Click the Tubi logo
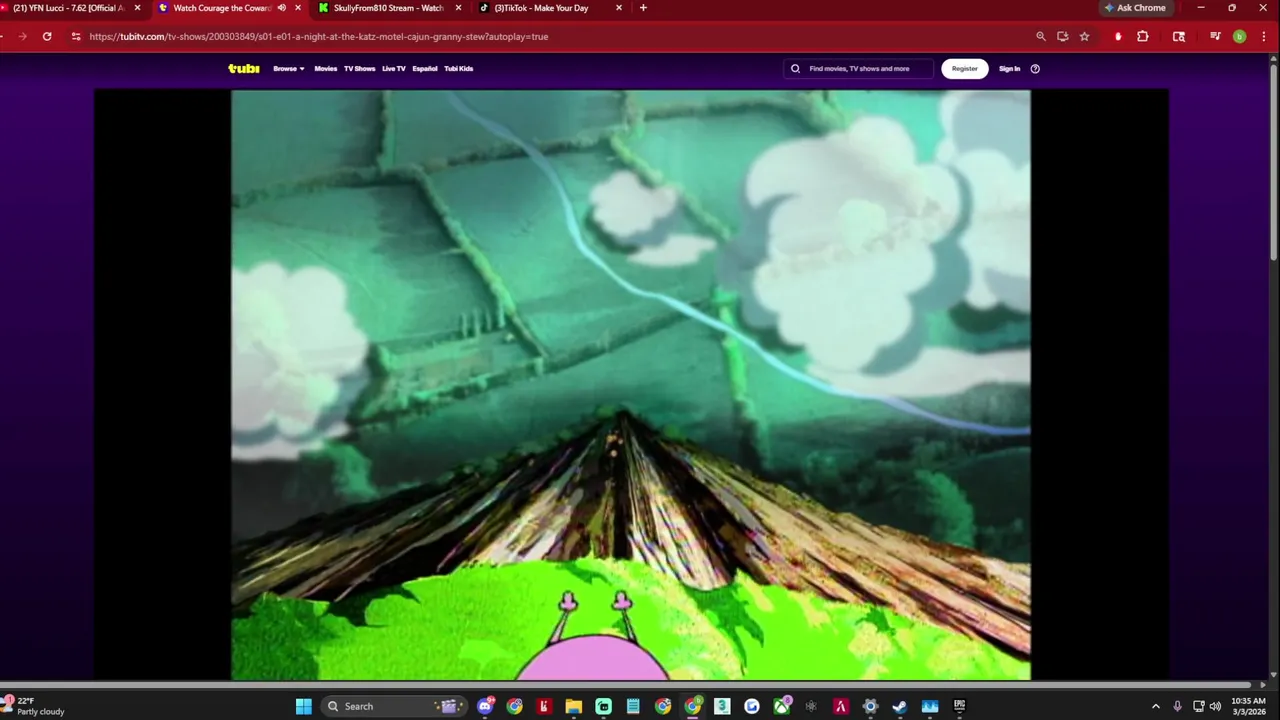Viewport: 1280px width, 720px height. pyautogui.click(x=244, y=69)
